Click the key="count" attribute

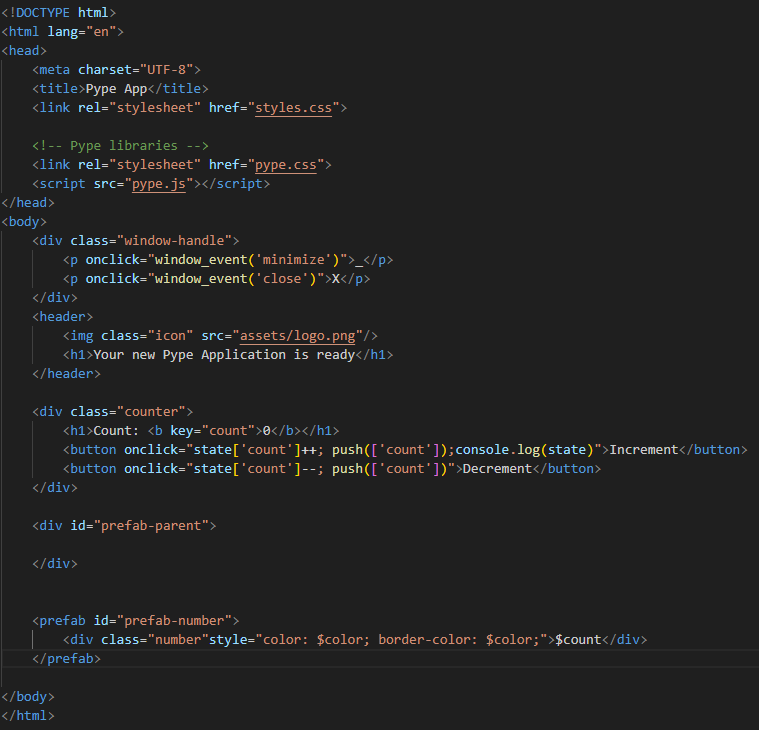pos(213,430)
